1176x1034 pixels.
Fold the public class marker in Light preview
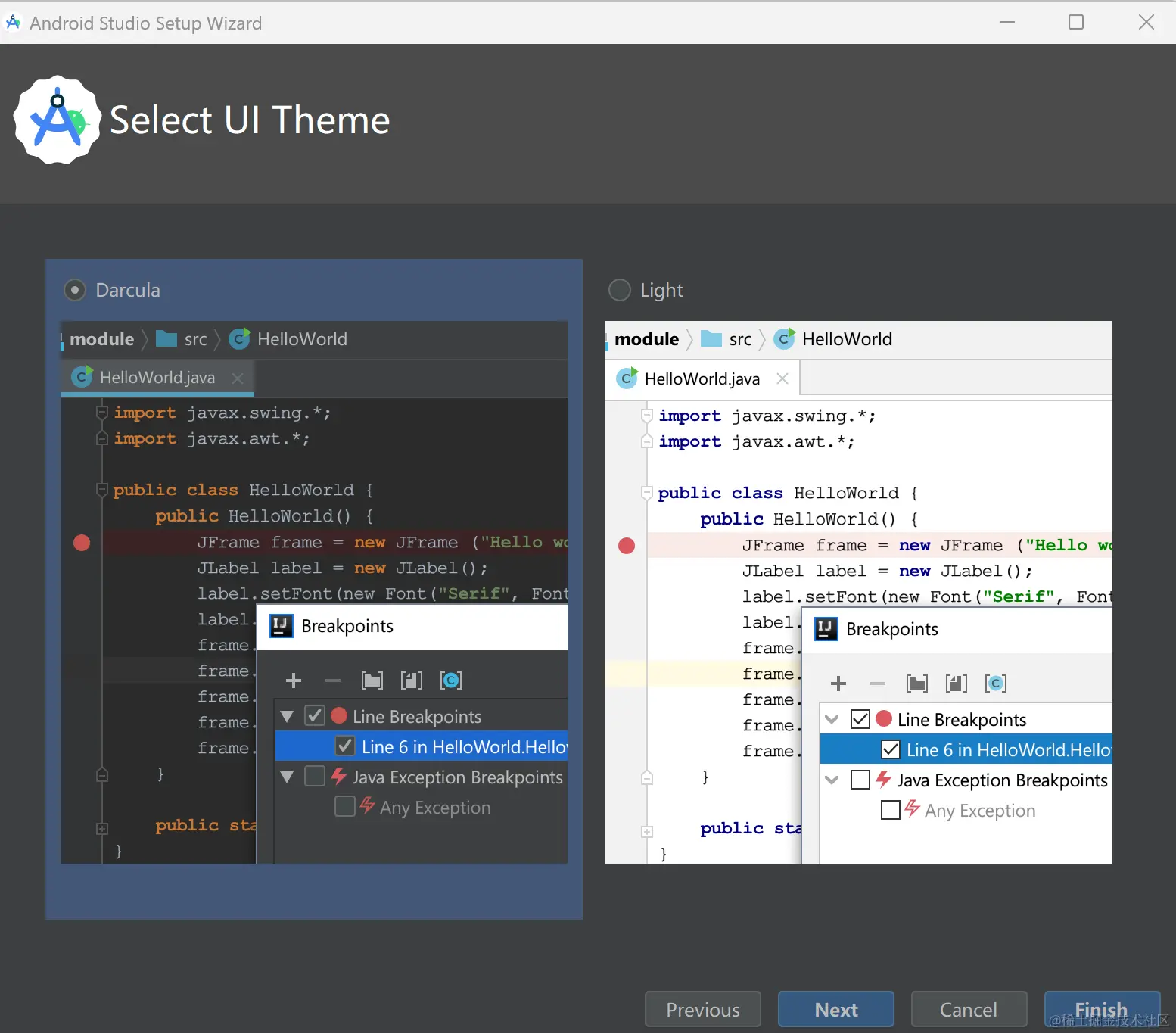pos(647,493)
